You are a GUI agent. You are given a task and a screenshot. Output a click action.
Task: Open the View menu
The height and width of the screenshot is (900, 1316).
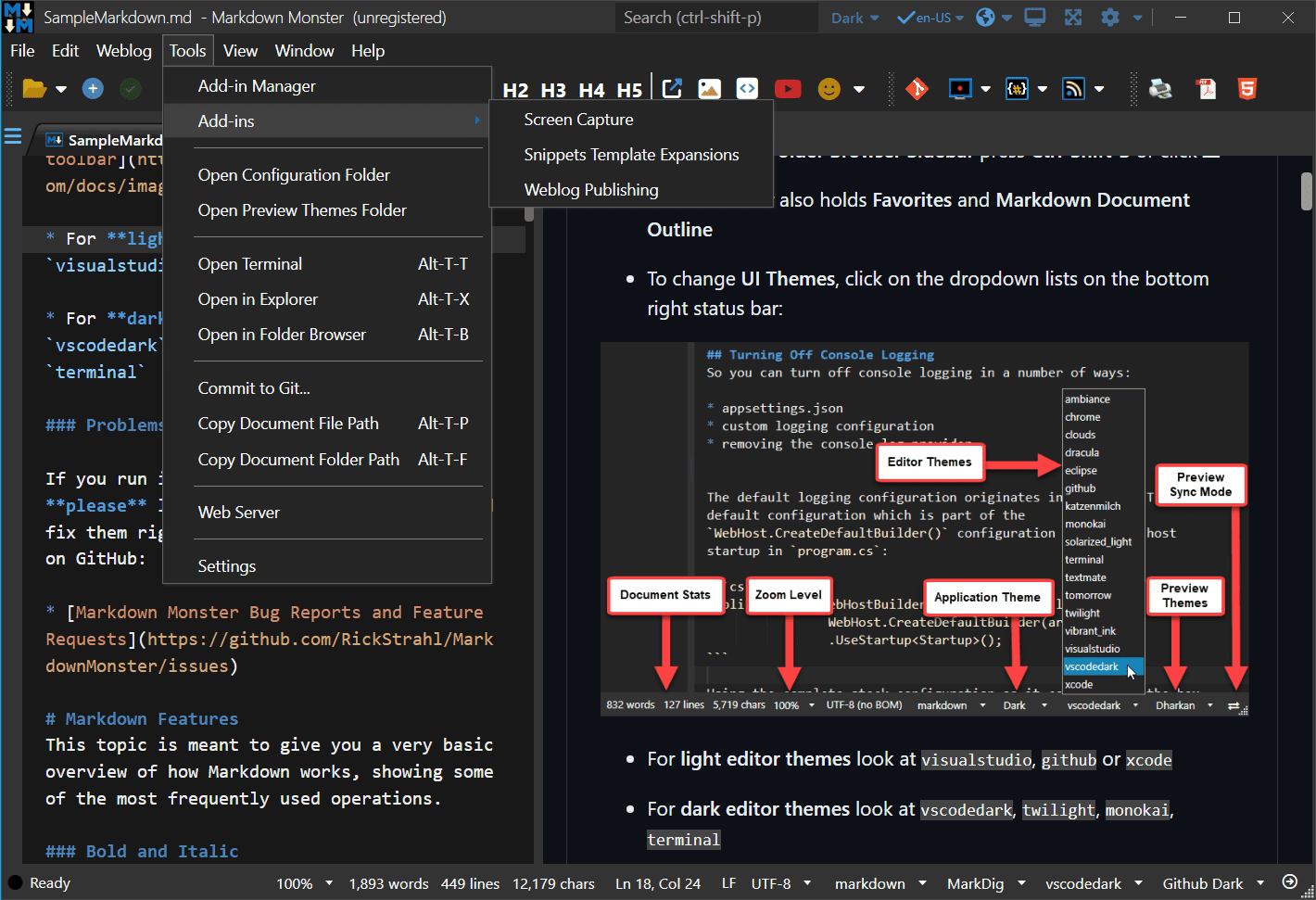pos(240,51)
